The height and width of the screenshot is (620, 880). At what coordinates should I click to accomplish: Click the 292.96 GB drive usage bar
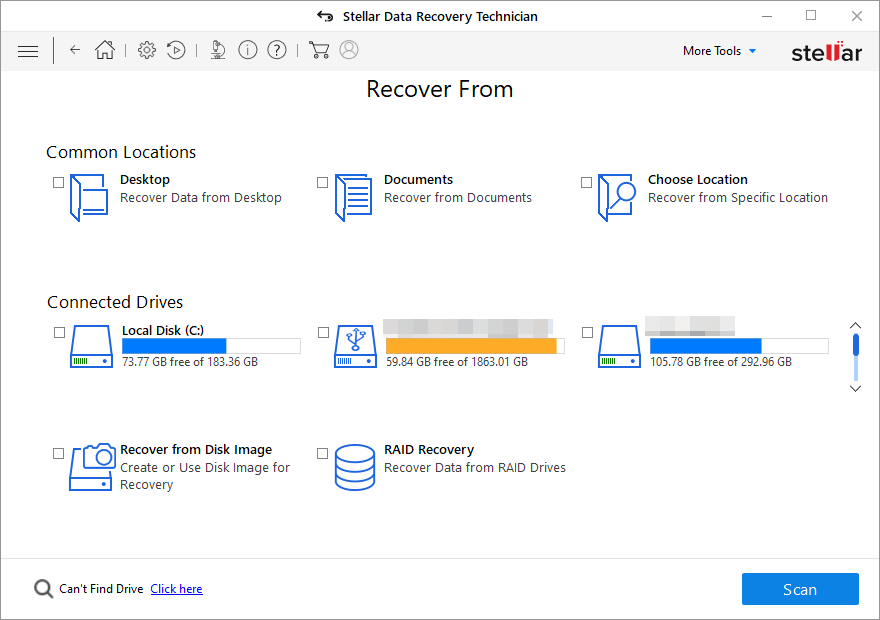pos(739,346)
